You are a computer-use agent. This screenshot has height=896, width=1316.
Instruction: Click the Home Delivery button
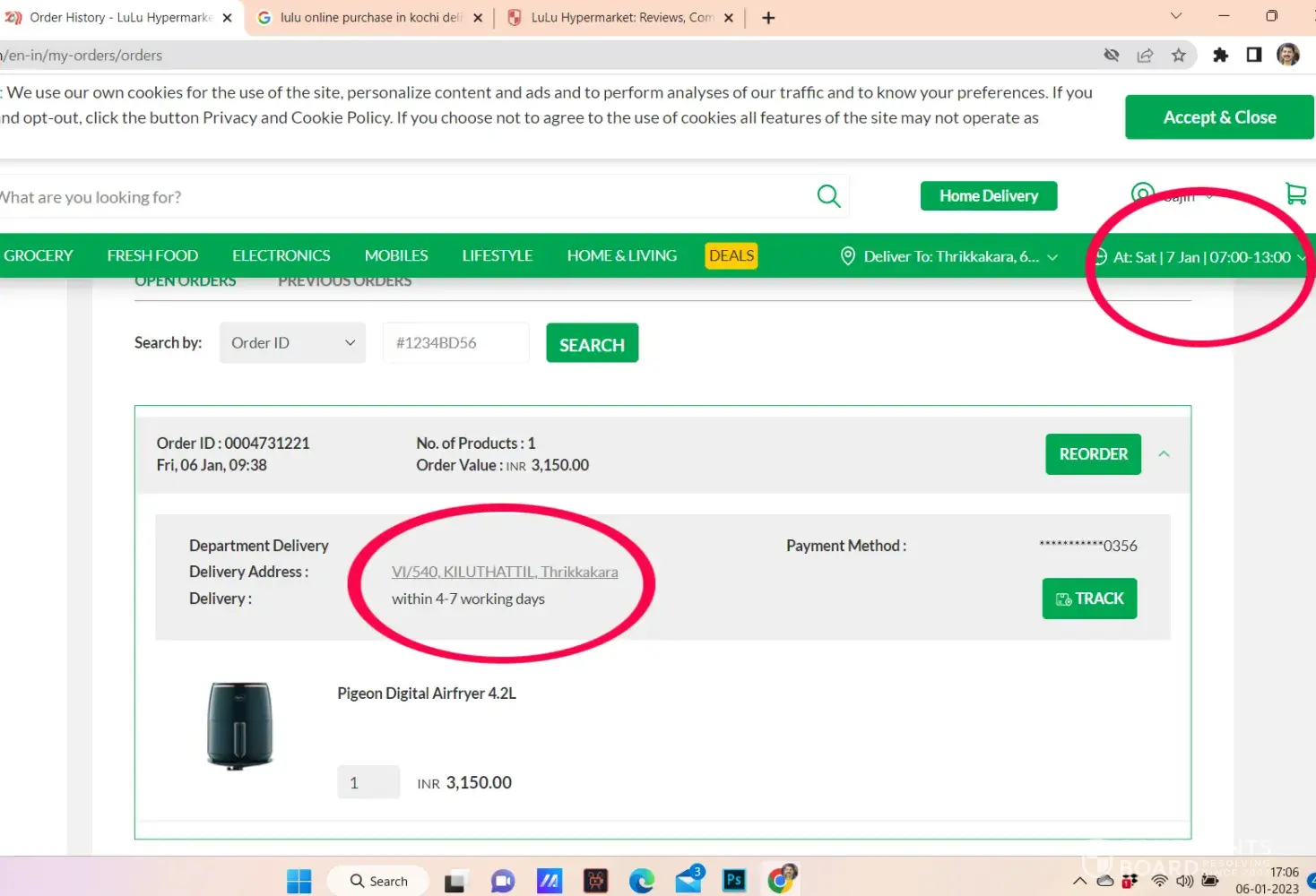989,196
